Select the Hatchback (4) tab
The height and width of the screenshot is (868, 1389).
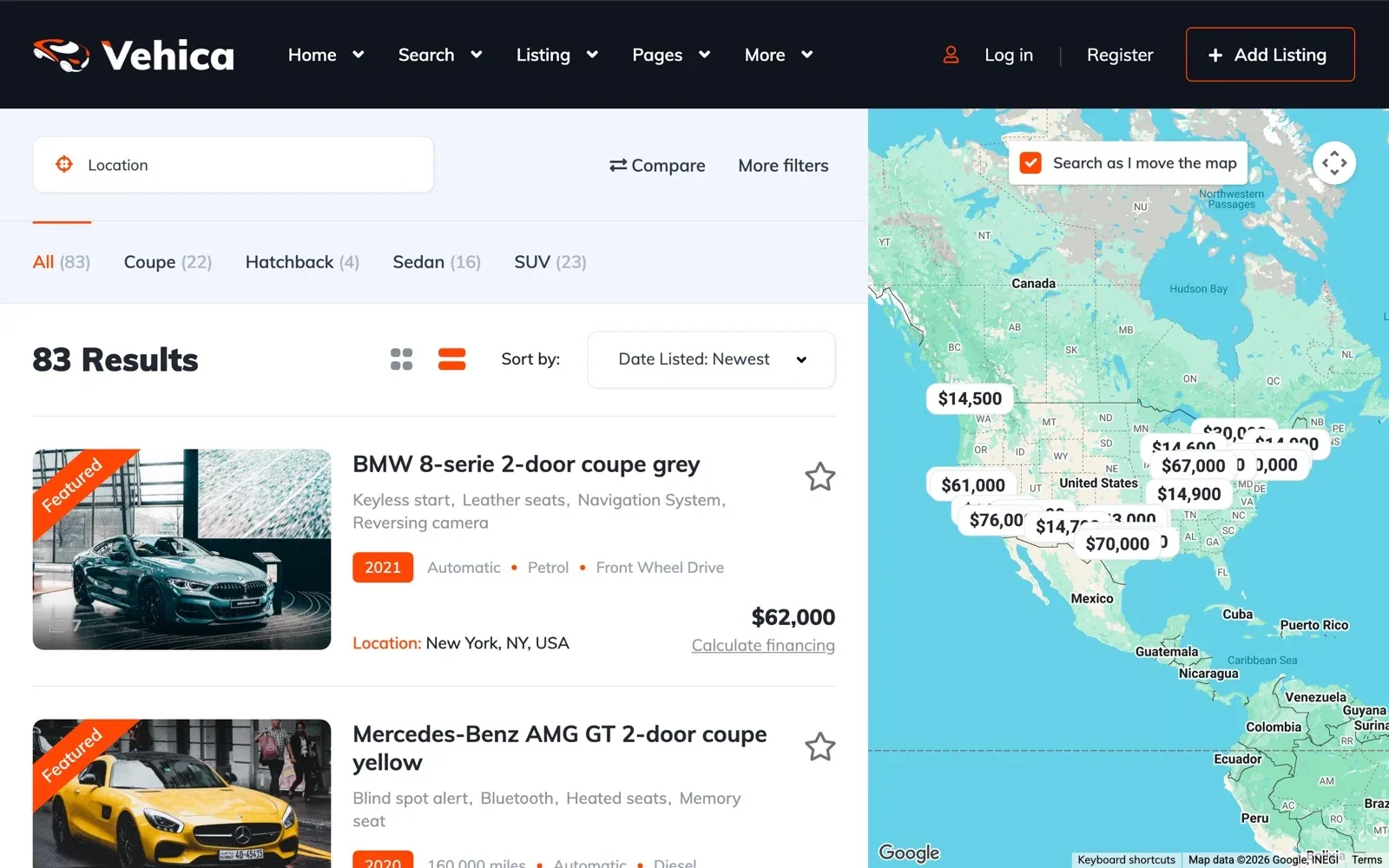[302, 262]
